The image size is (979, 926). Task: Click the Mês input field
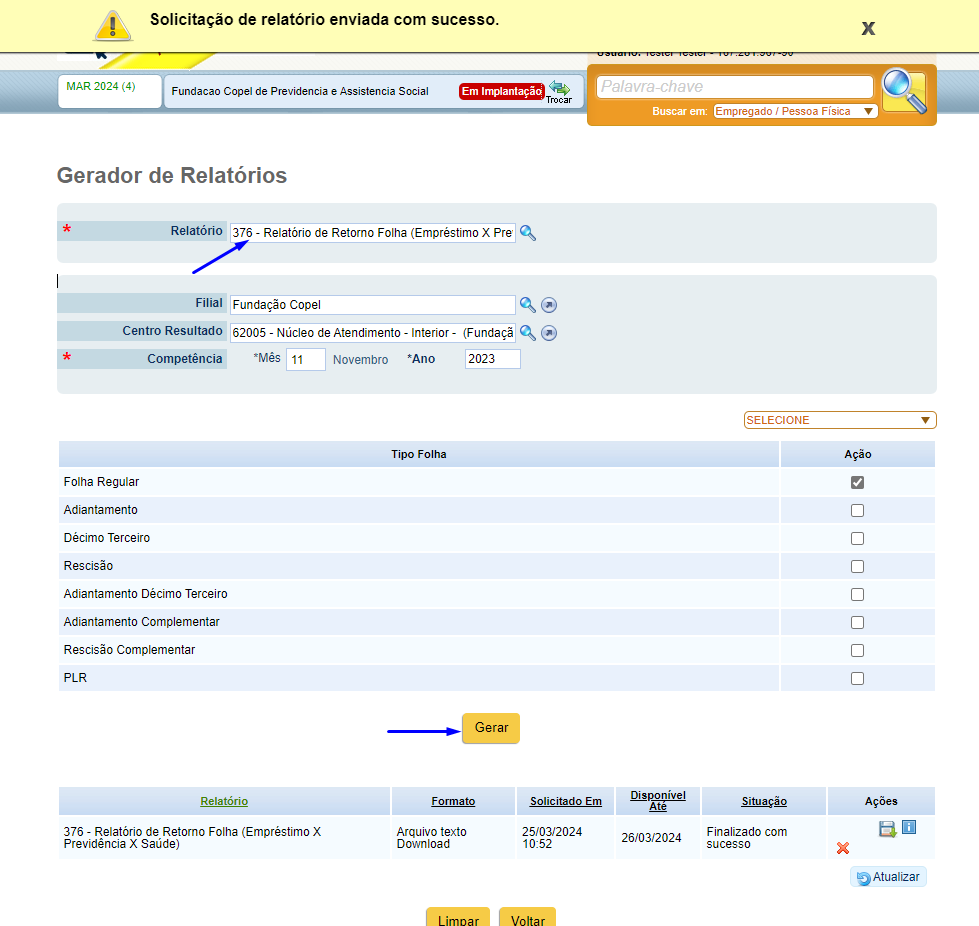point(306,360)
